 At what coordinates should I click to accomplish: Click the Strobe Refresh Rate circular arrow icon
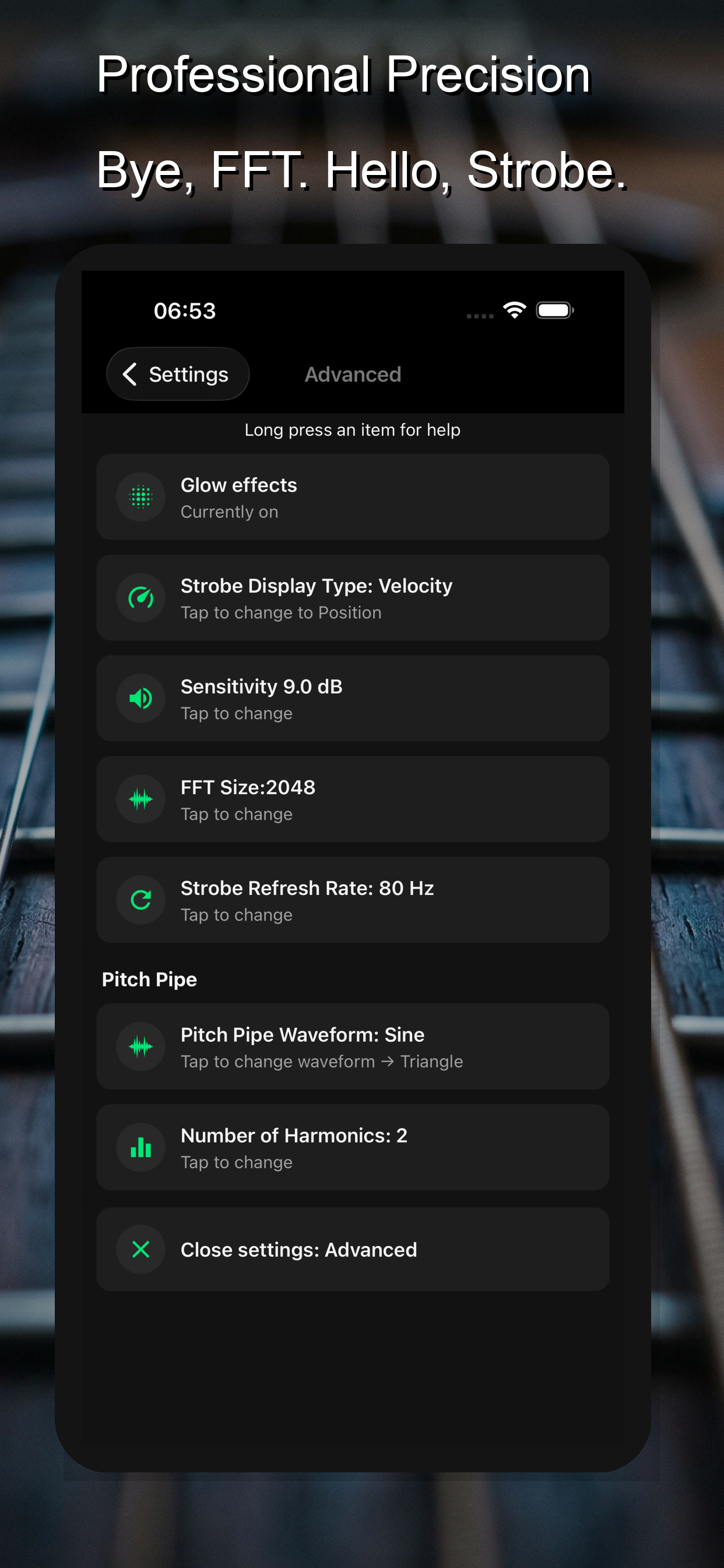(x=140, y=900)
